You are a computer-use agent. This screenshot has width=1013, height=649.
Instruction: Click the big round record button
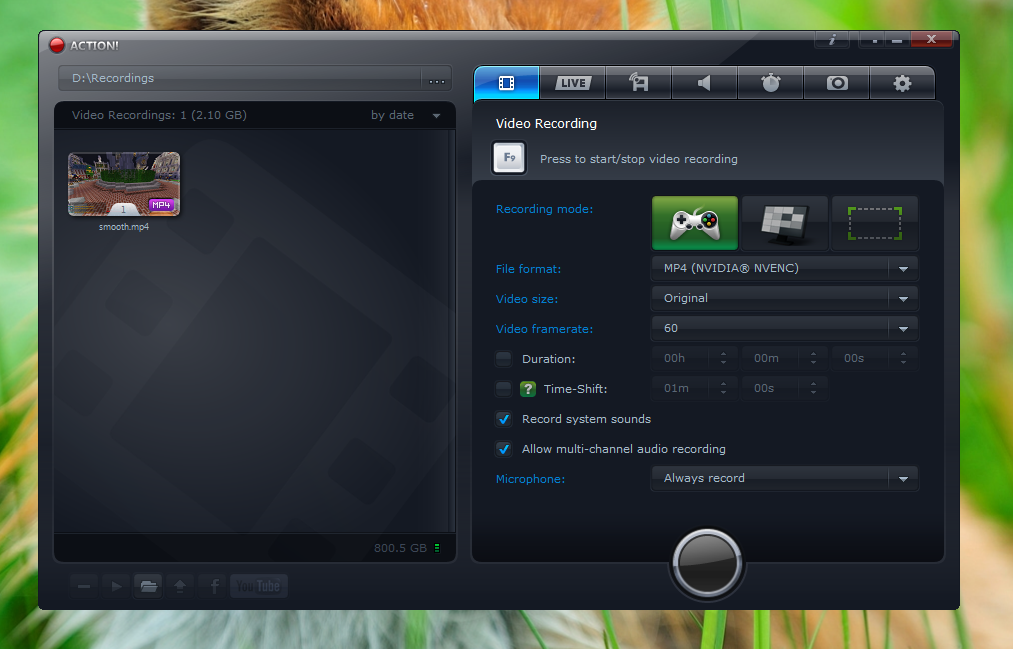tap(707, 563)
